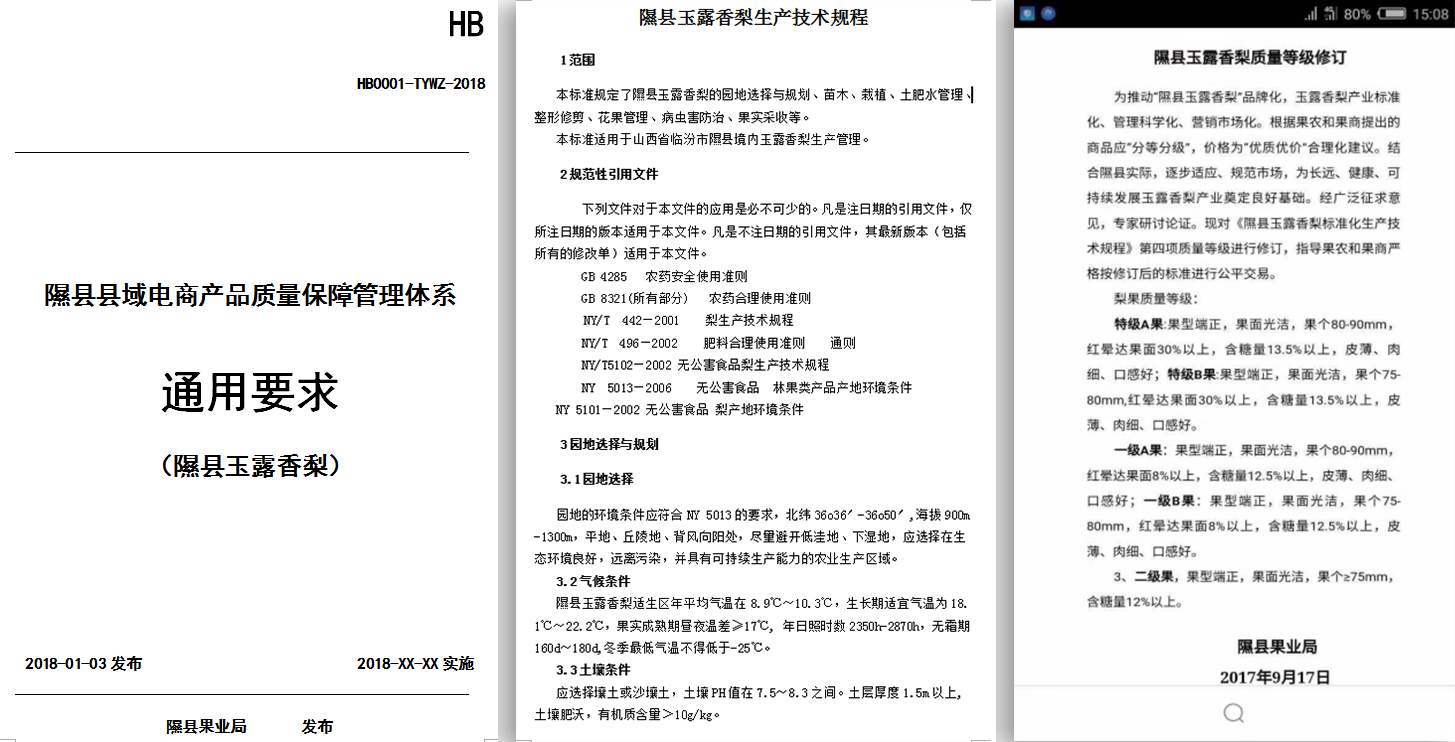
Task: Tap the search magnifier icon at phone bottom
Action: [x=1233, y=712]
